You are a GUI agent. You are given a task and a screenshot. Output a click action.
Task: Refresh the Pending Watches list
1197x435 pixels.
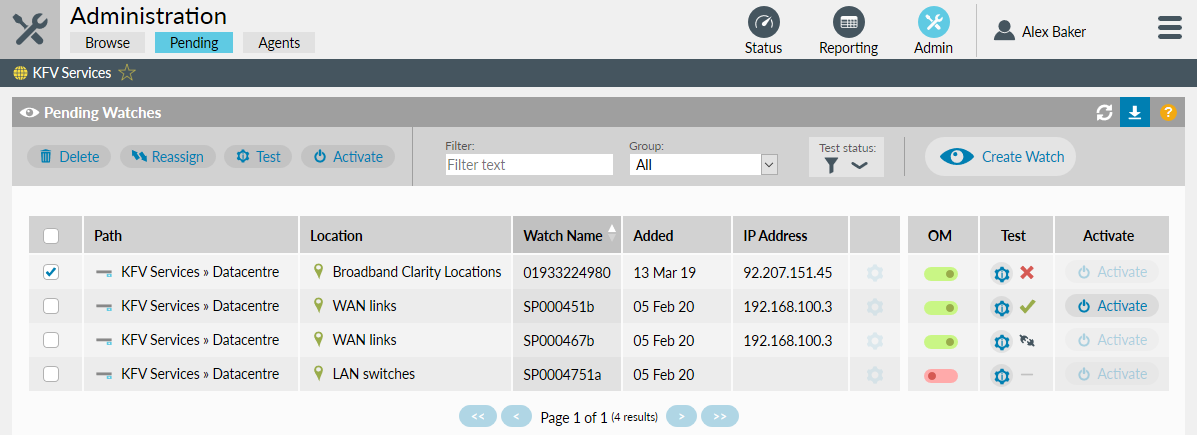pyautogui.click(x=1104, y=113)
